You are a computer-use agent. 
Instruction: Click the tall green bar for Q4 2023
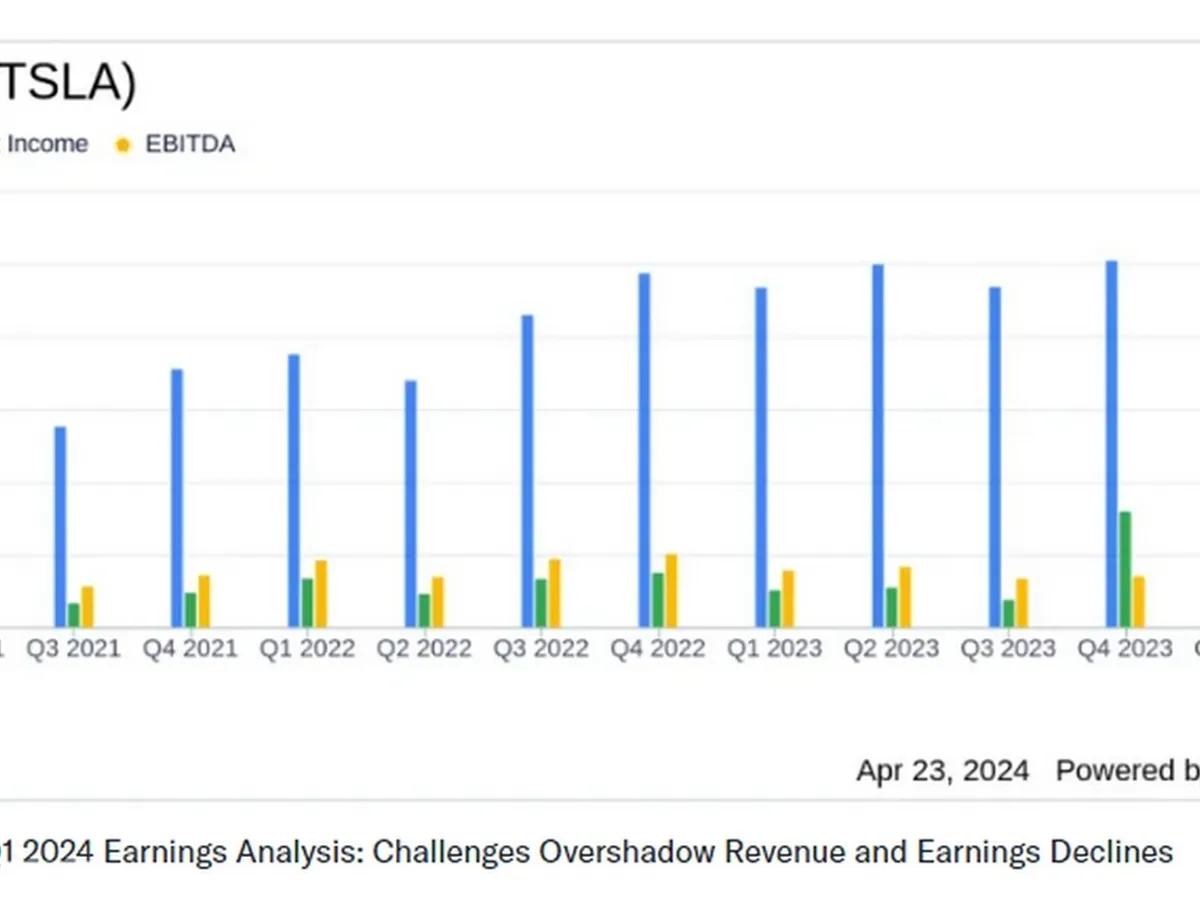pos(1125,568)
